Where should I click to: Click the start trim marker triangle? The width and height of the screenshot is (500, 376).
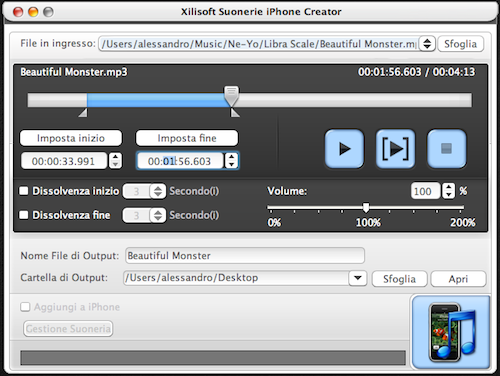(x=83, y=113)
